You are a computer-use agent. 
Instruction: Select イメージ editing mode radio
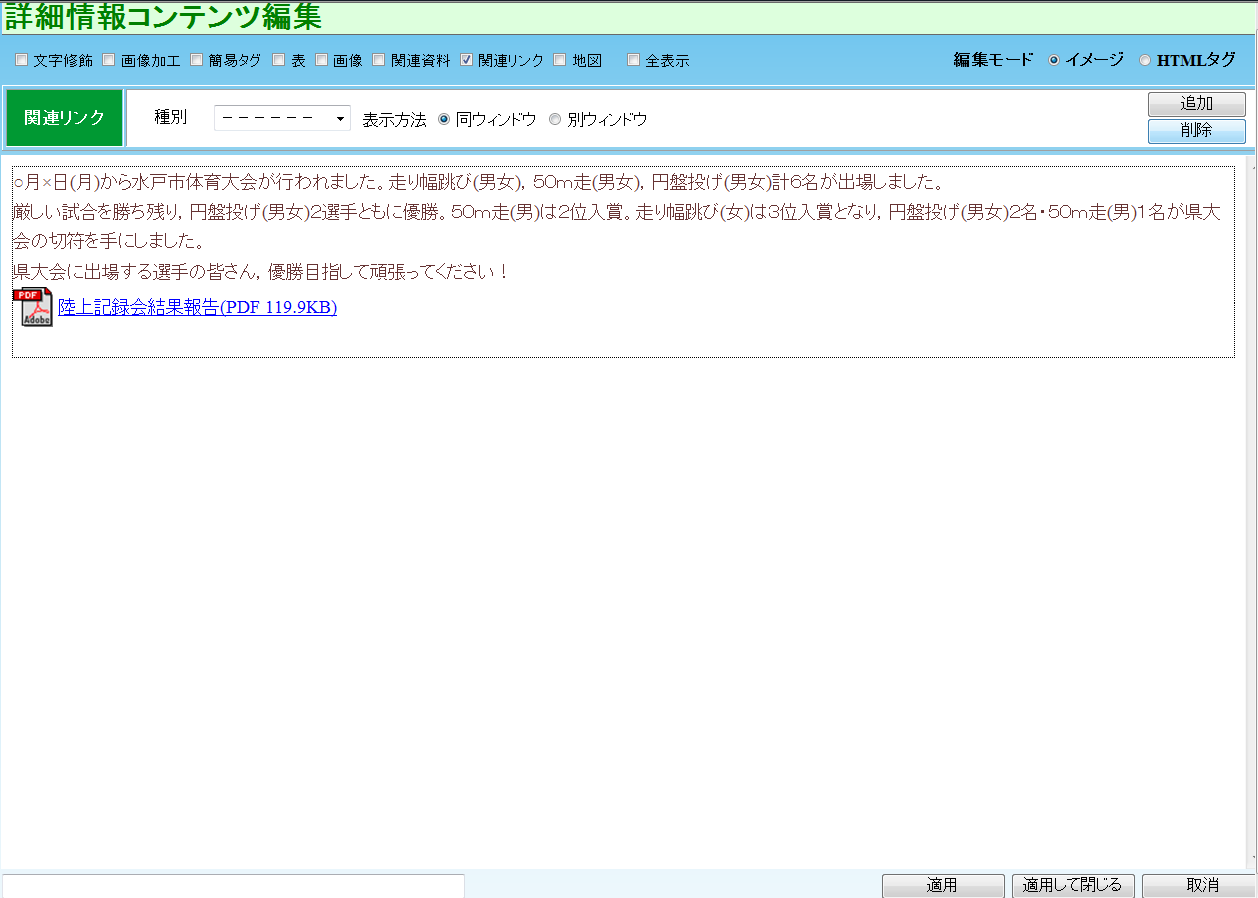[x=1054, y=60]
